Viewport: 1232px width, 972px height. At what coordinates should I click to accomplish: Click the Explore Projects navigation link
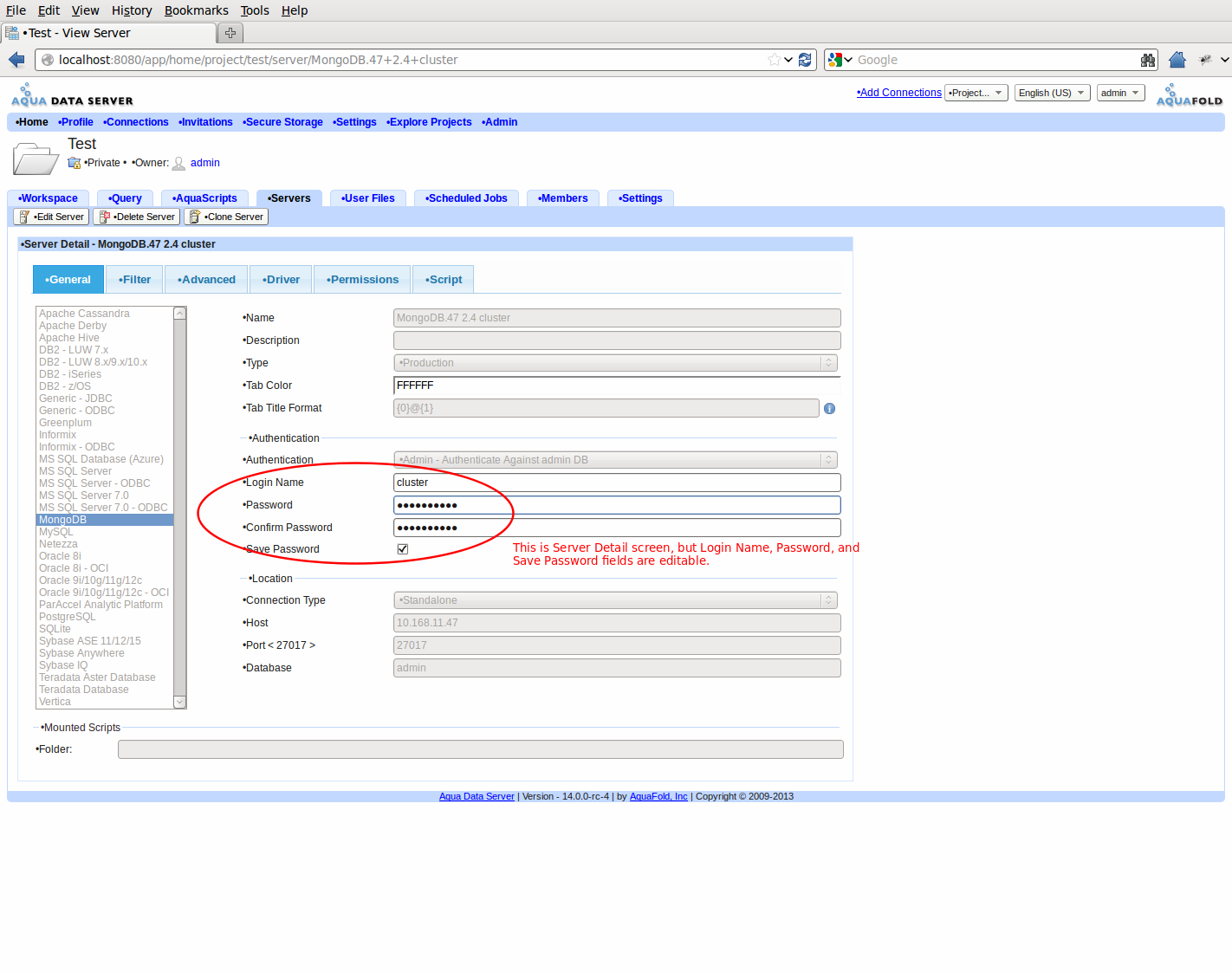(x=429, y=122)
